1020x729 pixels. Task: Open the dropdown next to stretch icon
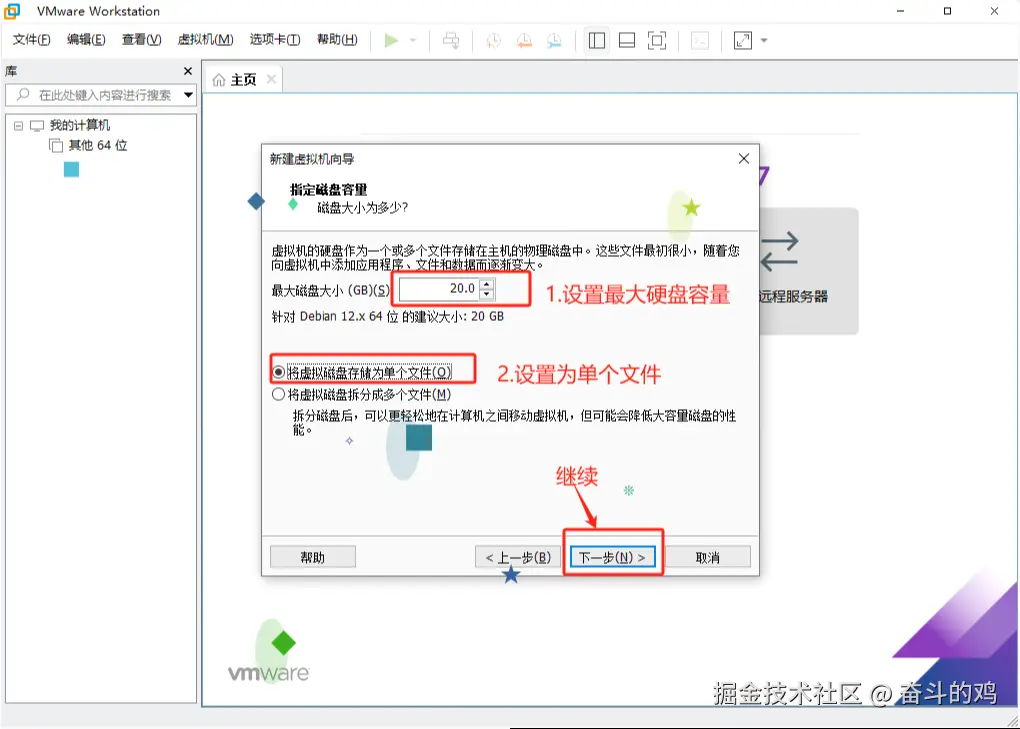(764, 40)
